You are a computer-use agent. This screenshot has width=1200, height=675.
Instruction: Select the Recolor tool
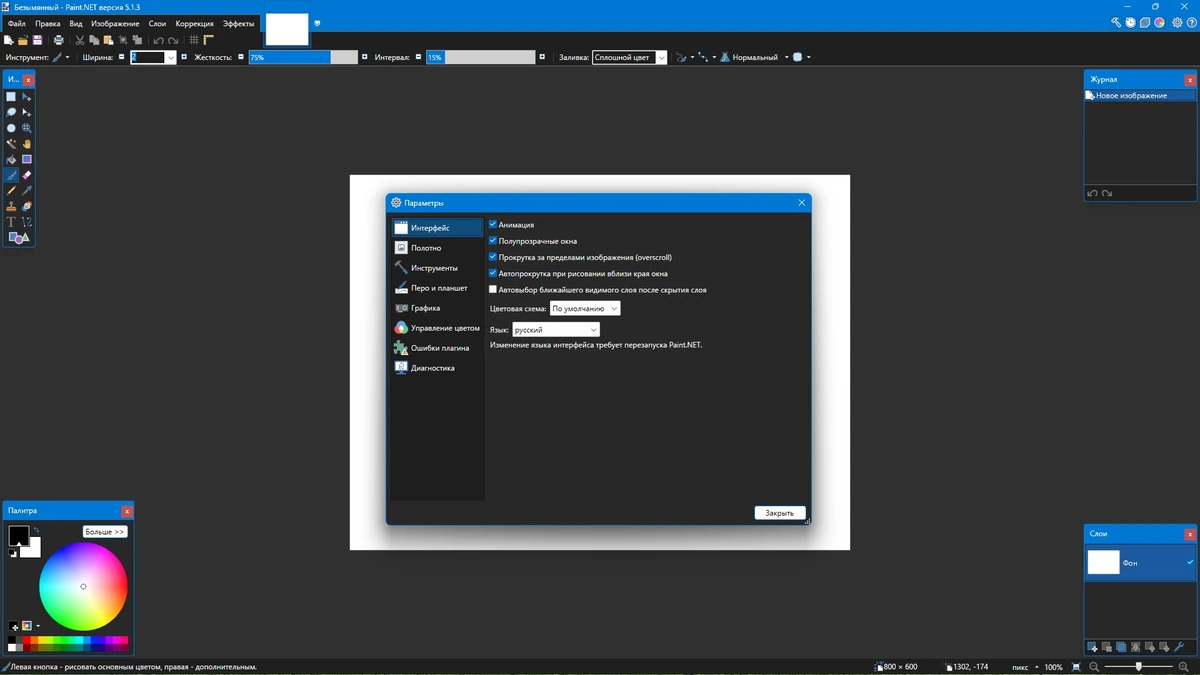pyautogui.click(x=27, y=206)
